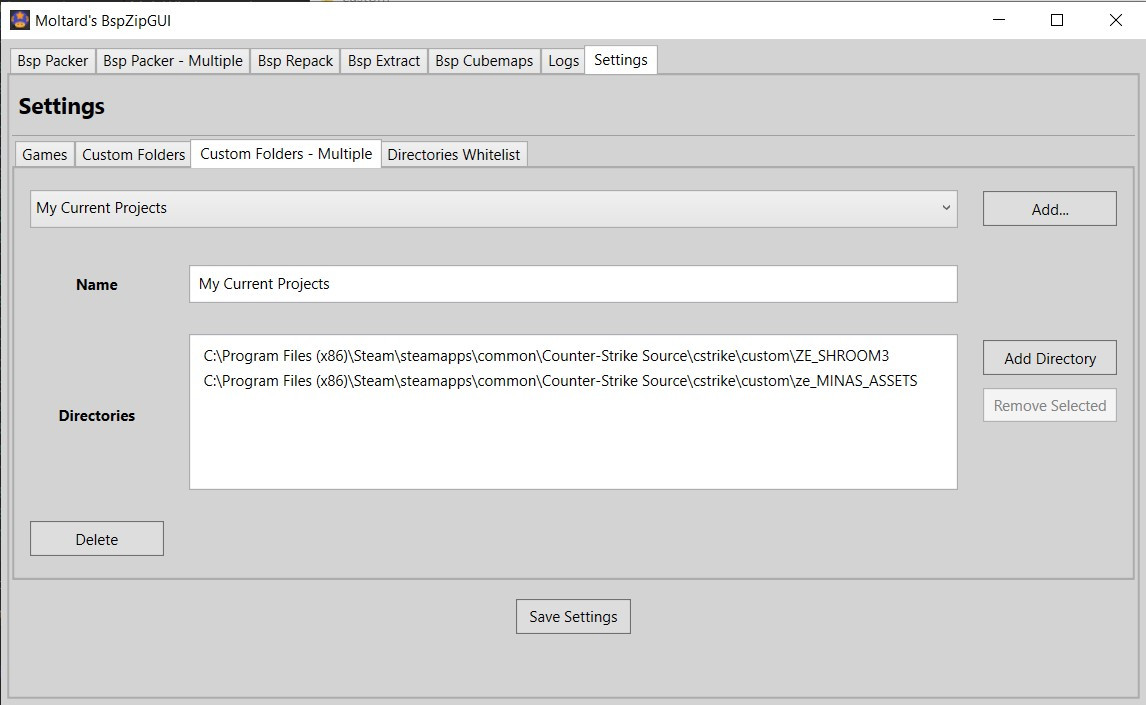
Task: Open the Bsp Packer - Multiple tab
Action: tap(172, 60)
